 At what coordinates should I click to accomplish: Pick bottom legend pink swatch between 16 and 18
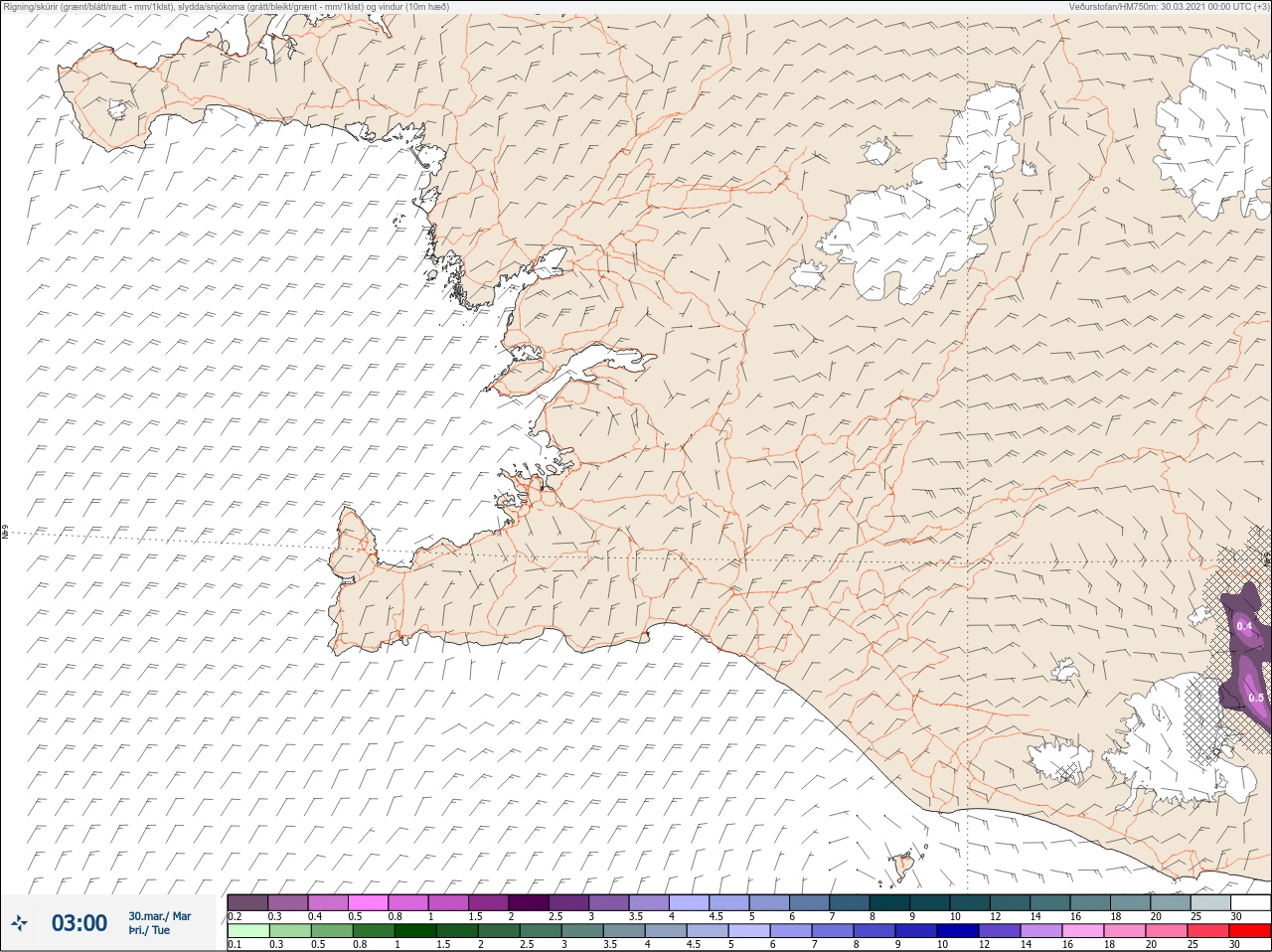(x=1083, y=931)
